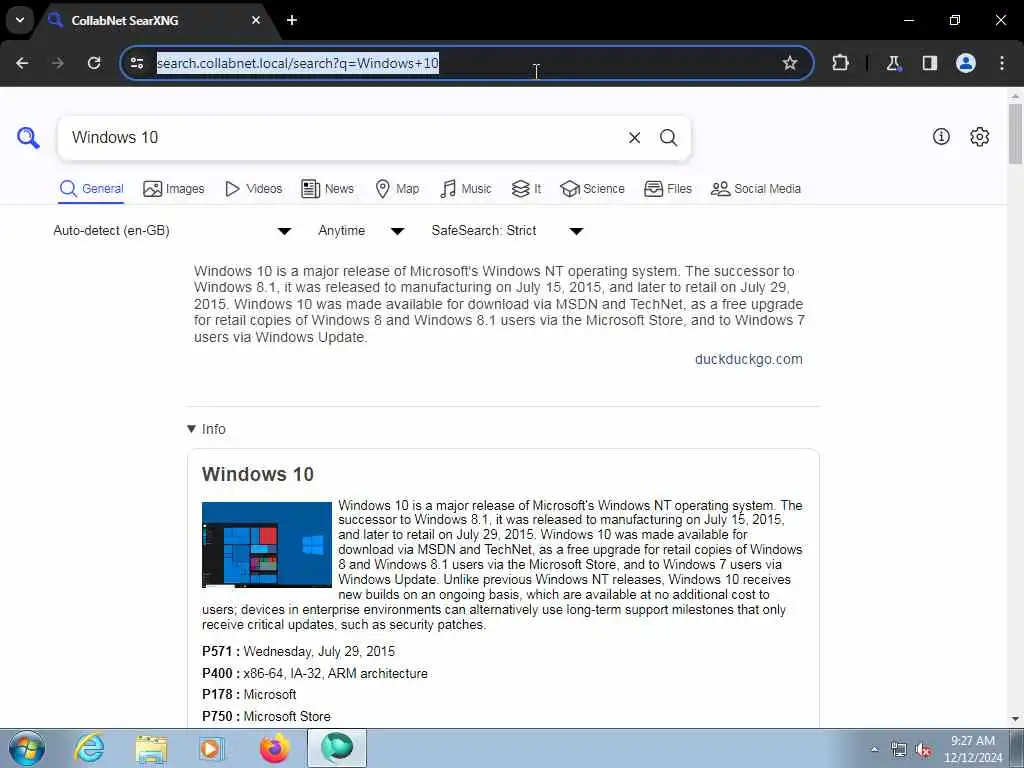Open the browser profile menu

coord(966,63)
